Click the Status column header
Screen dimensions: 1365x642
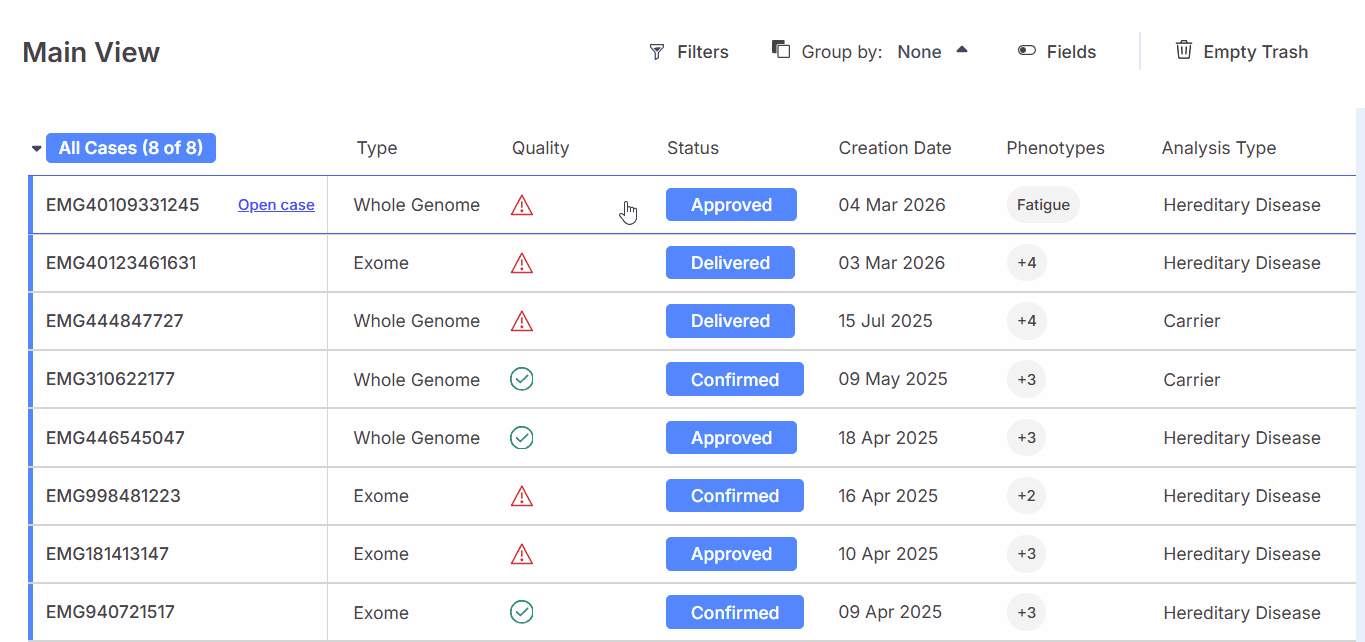click(693, 148)
